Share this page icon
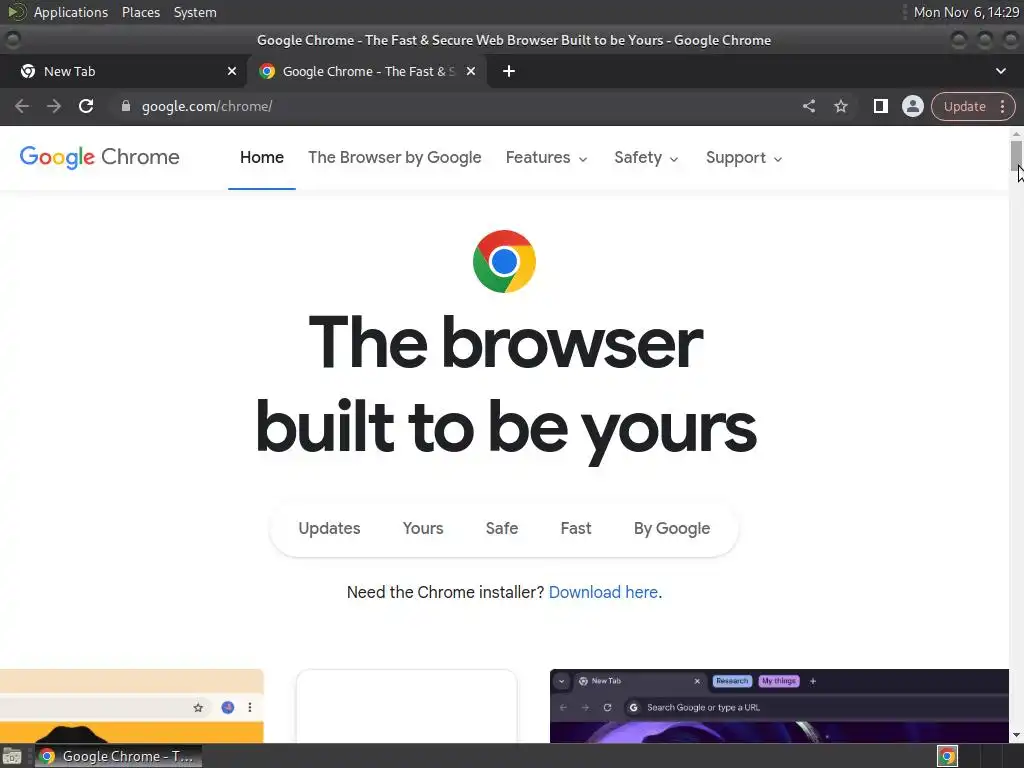This screenshot has width=1024, height=768. click(808, 106)
